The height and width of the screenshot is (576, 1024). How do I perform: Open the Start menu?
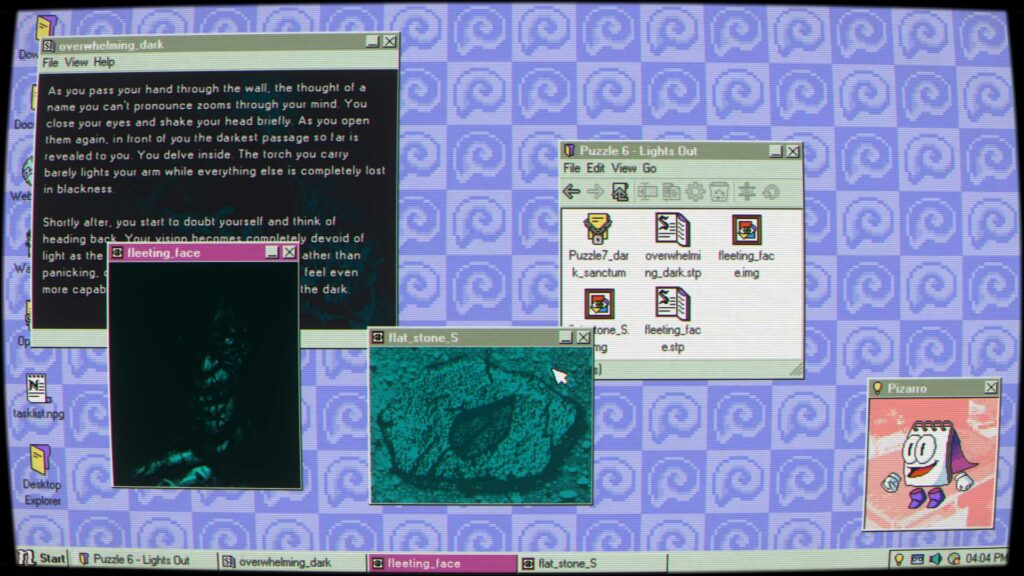pyautogui.click(x=42, y=558)
